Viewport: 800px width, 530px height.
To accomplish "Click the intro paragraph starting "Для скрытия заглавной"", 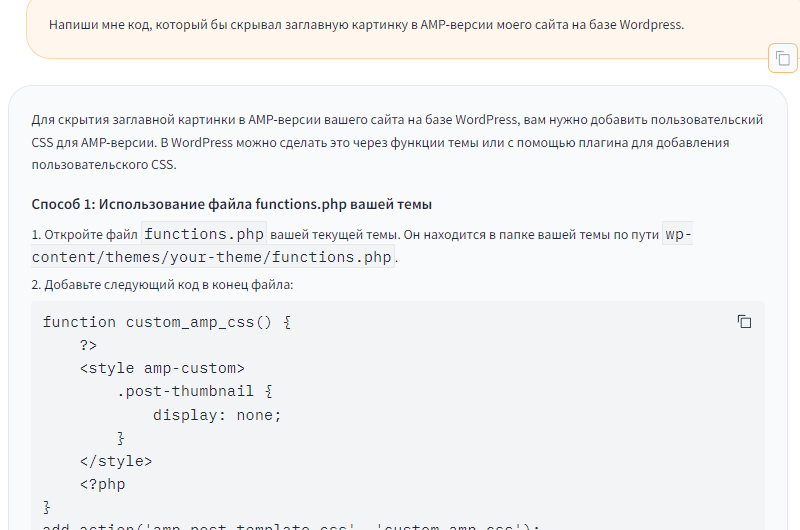I will coord(397,142).
